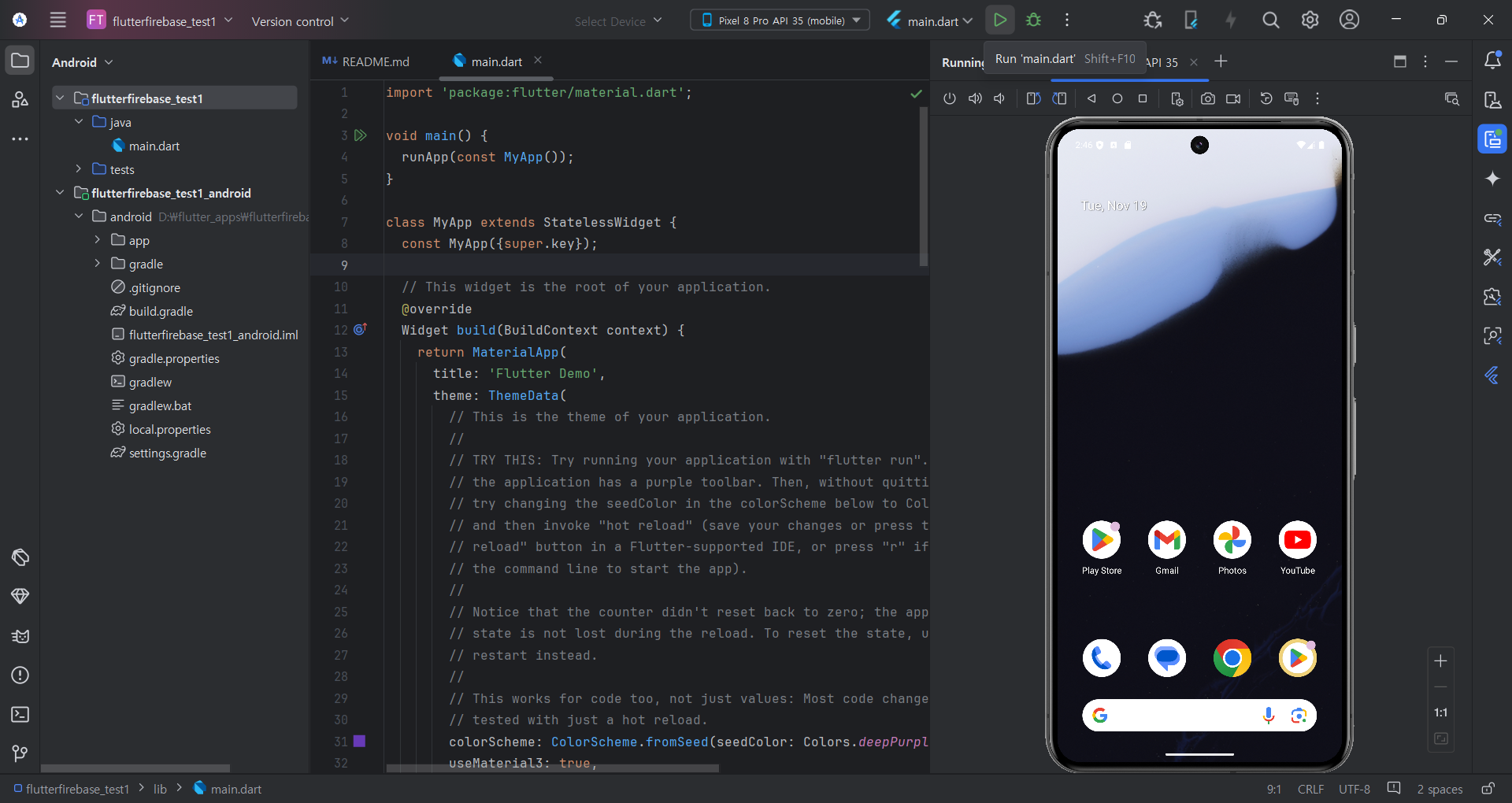This screenshot has height=803, width=1512.
Task: Open the Problems tool window icon
Action: 20,675
